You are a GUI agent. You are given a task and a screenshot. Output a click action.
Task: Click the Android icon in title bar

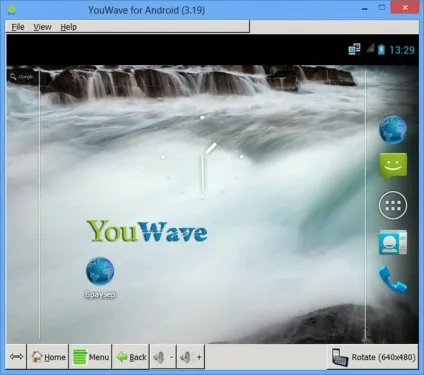12,9
